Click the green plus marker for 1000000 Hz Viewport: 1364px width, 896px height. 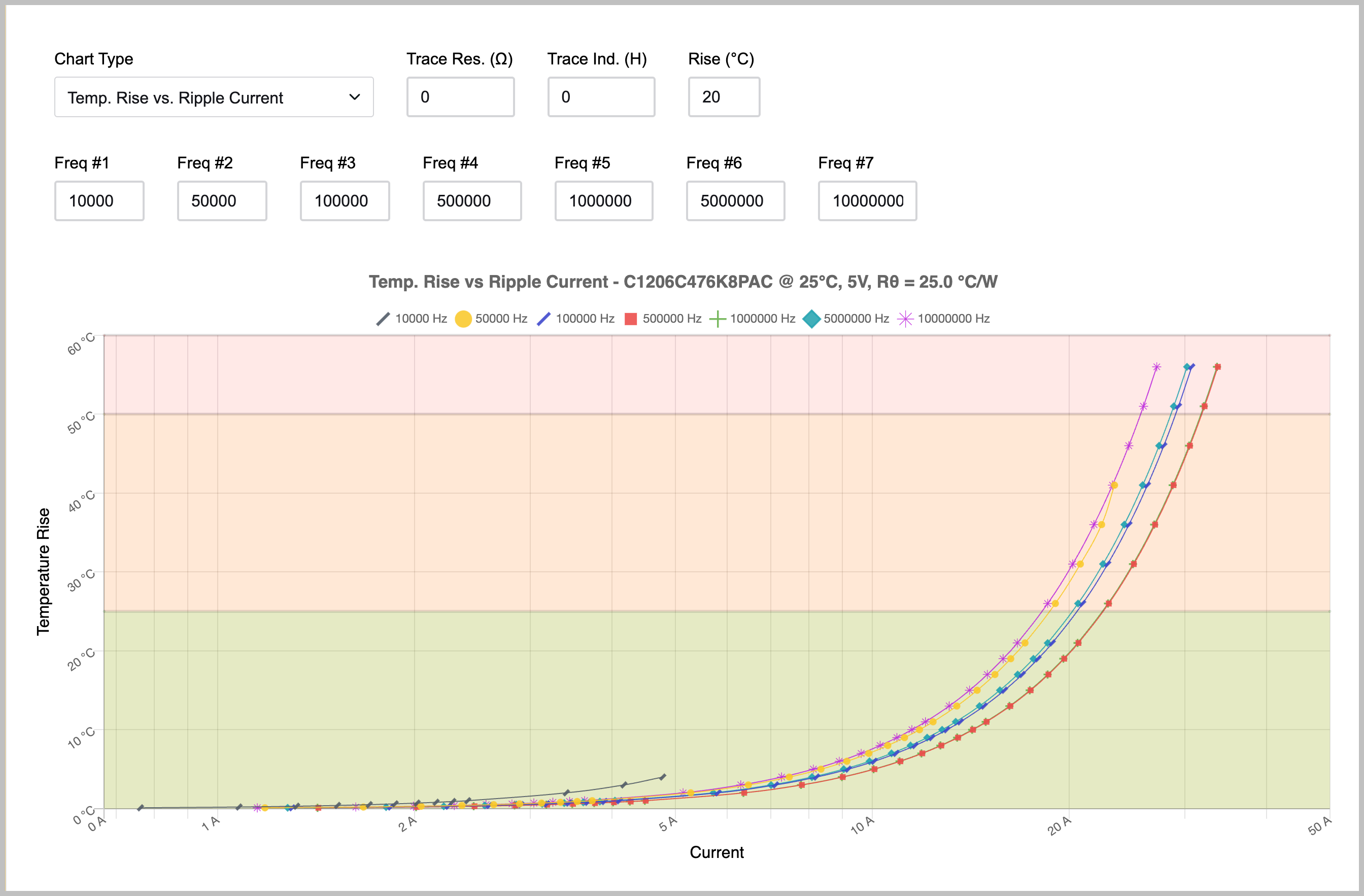[718, 319]
